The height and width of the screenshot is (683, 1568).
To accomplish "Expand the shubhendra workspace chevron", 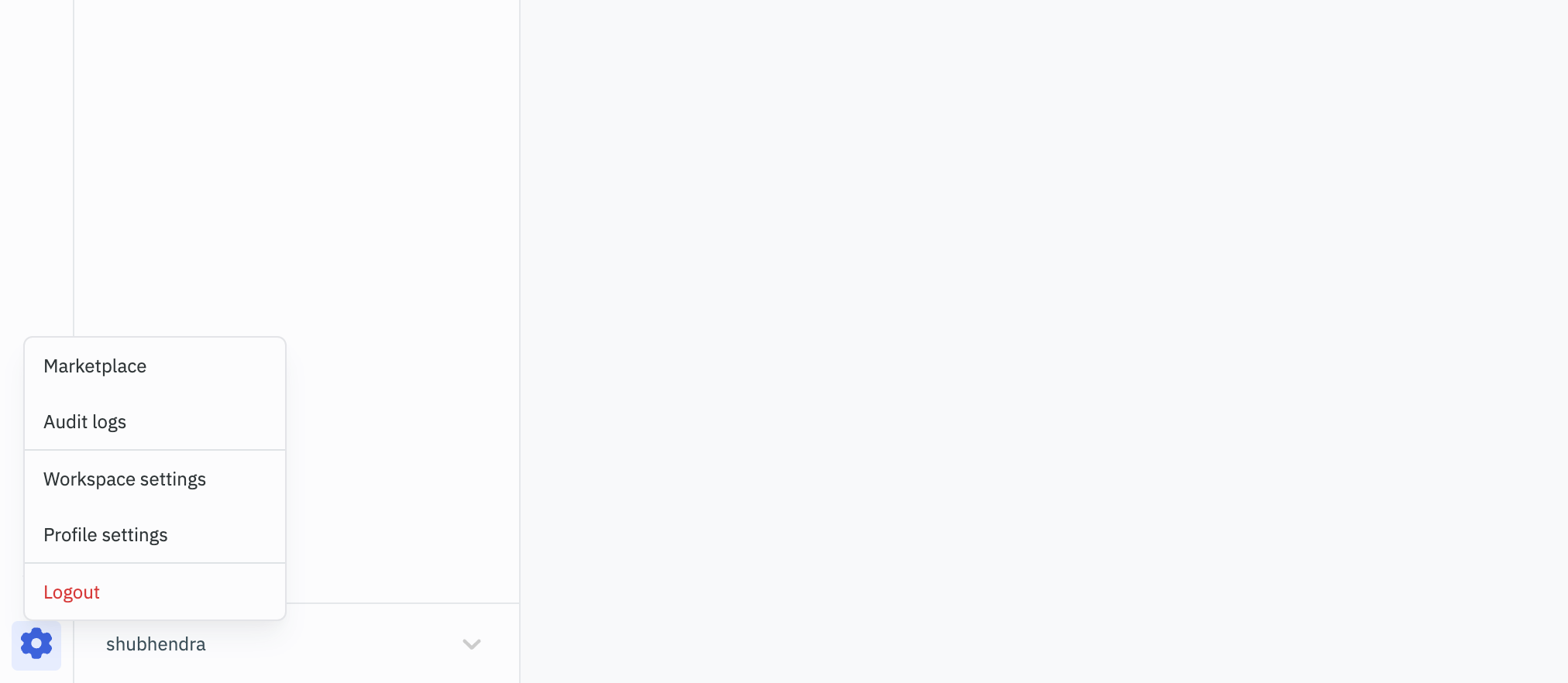I will 471,644.
